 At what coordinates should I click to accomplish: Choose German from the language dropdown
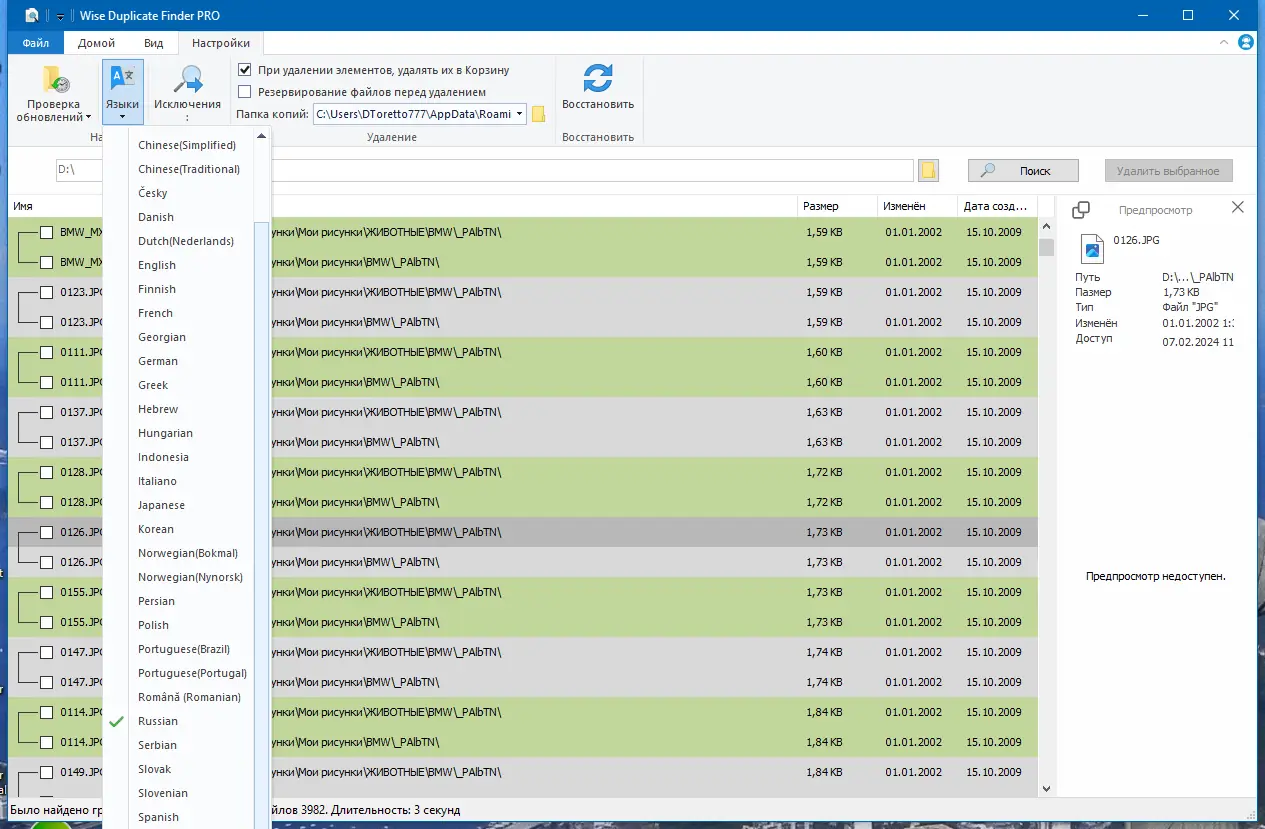coord(158,361)
